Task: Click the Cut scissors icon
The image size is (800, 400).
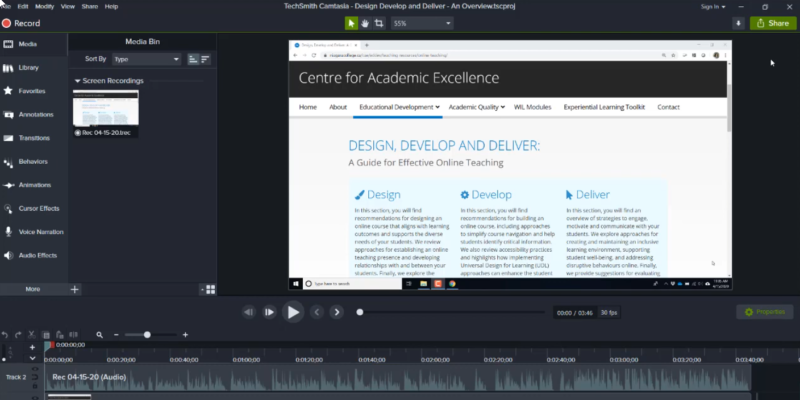Action: click(32, 335)
